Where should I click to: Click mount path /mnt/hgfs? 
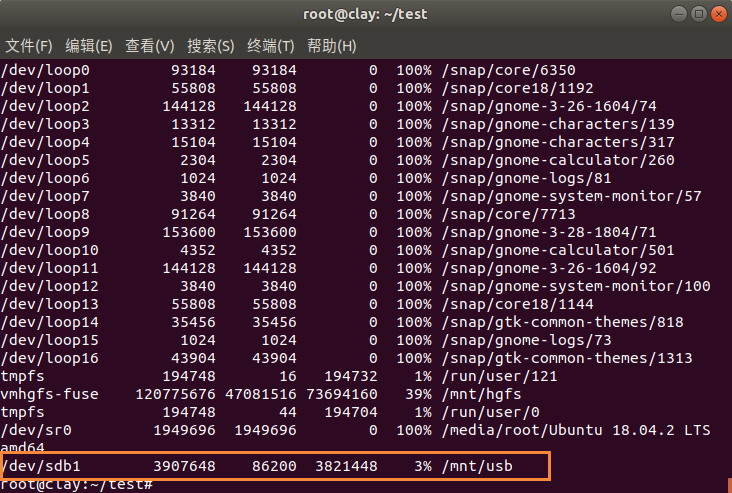(x=481, y=394)
